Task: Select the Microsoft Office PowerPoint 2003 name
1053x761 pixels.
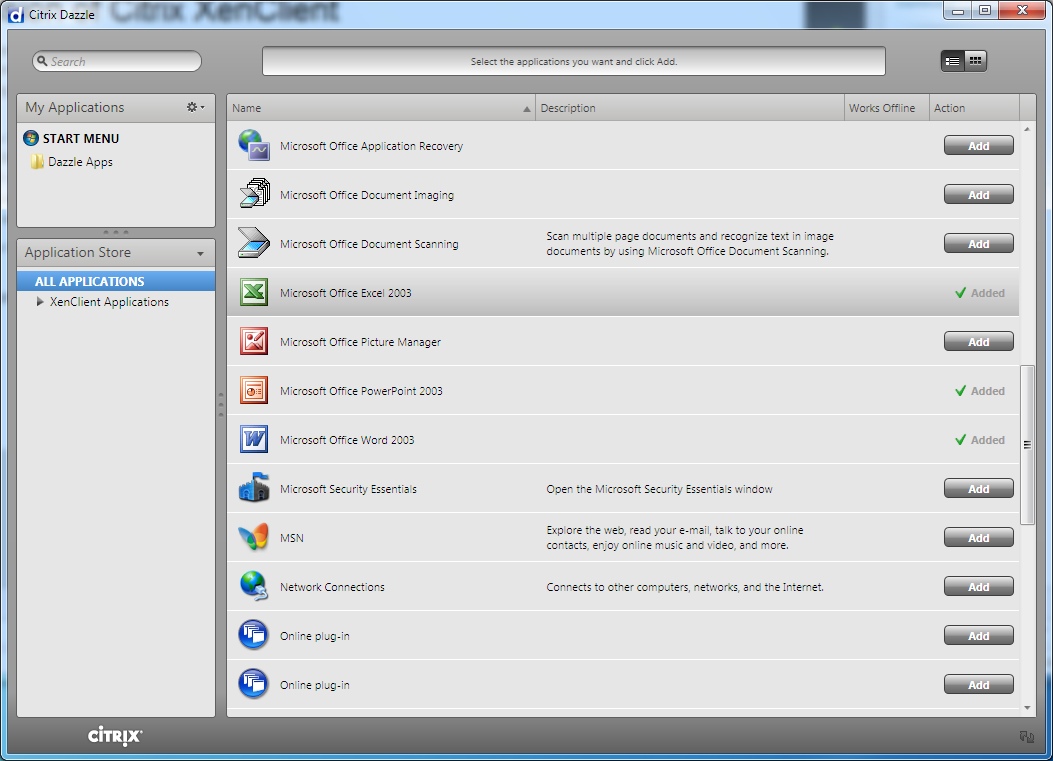Action: click(x=361, y=391)
